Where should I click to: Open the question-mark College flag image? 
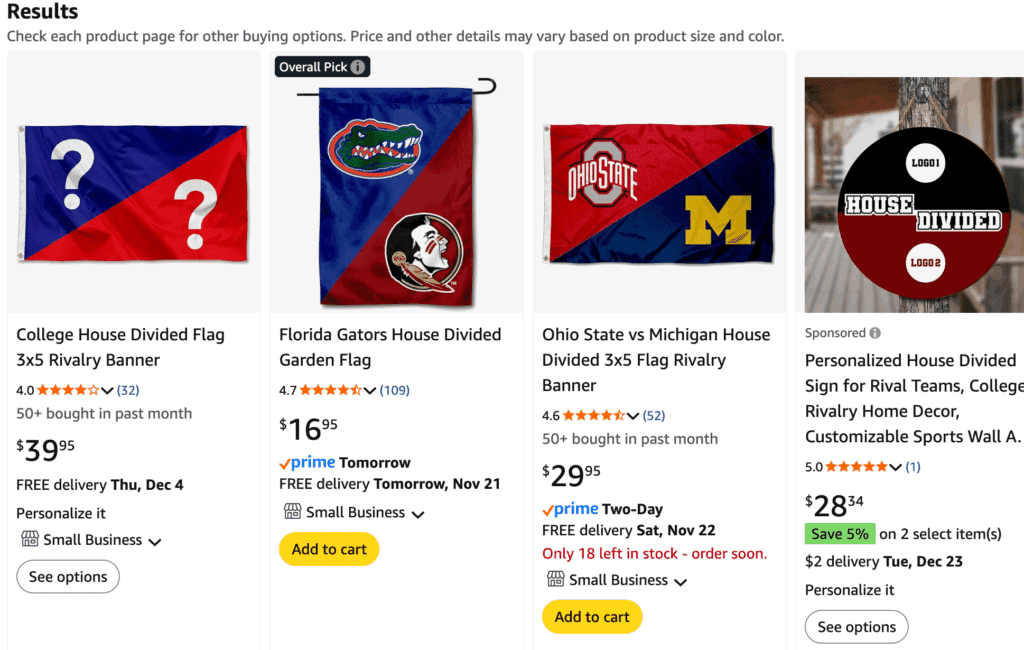pos(132,193)
